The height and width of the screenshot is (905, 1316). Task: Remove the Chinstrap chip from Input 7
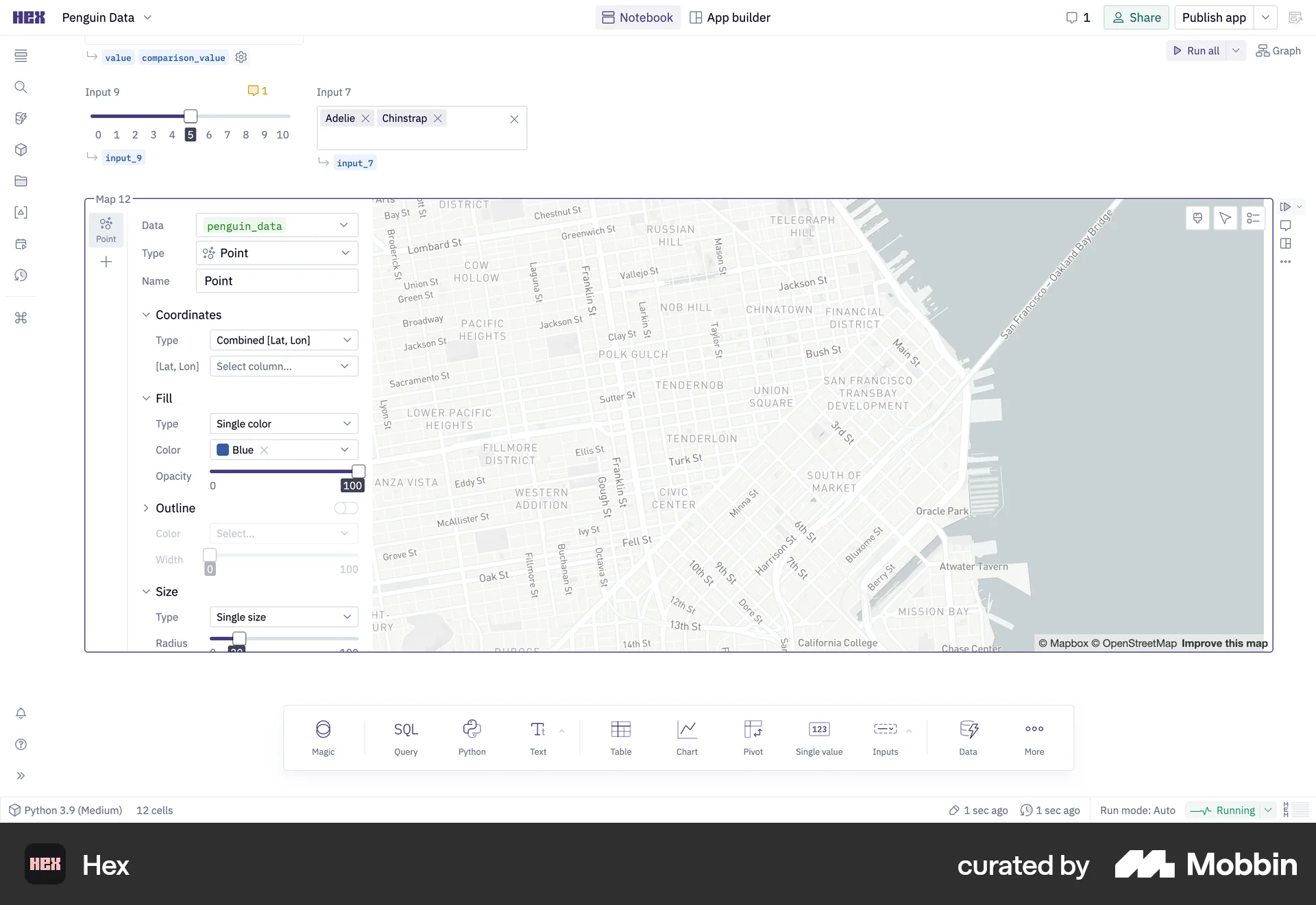[x=438, y=118]
